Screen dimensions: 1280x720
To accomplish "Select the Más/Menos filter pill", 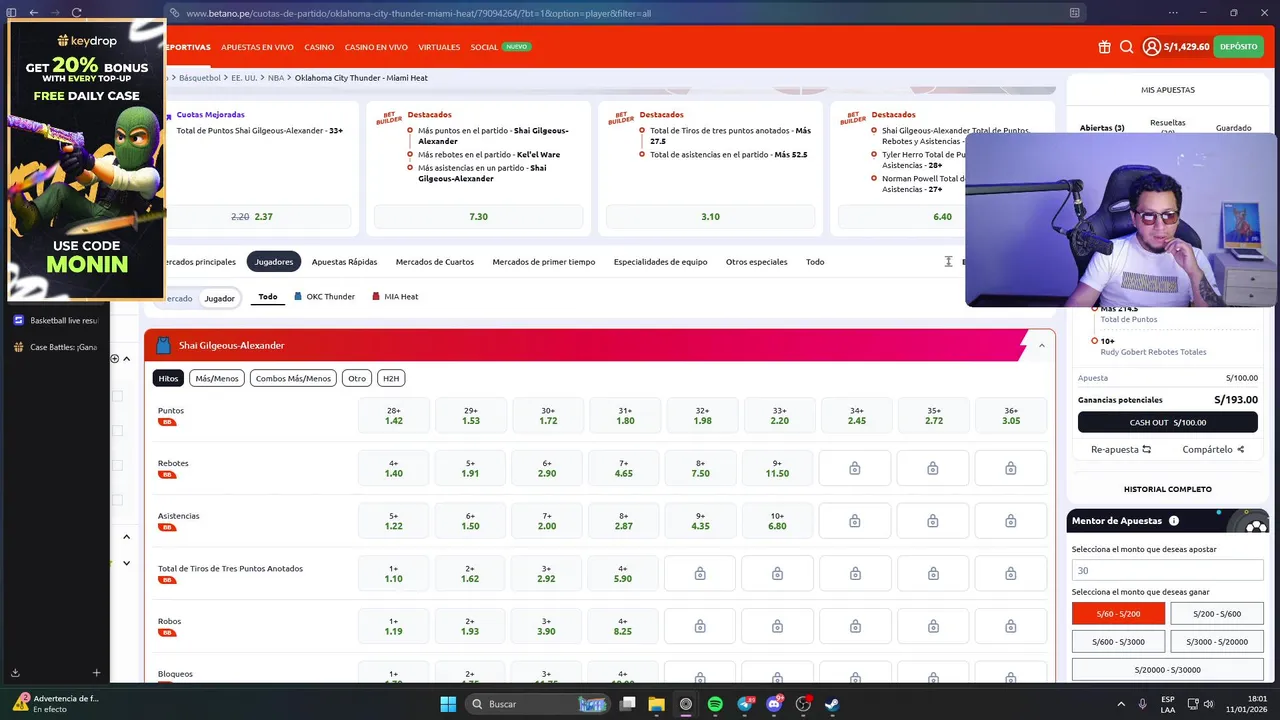I will (217, 378).
